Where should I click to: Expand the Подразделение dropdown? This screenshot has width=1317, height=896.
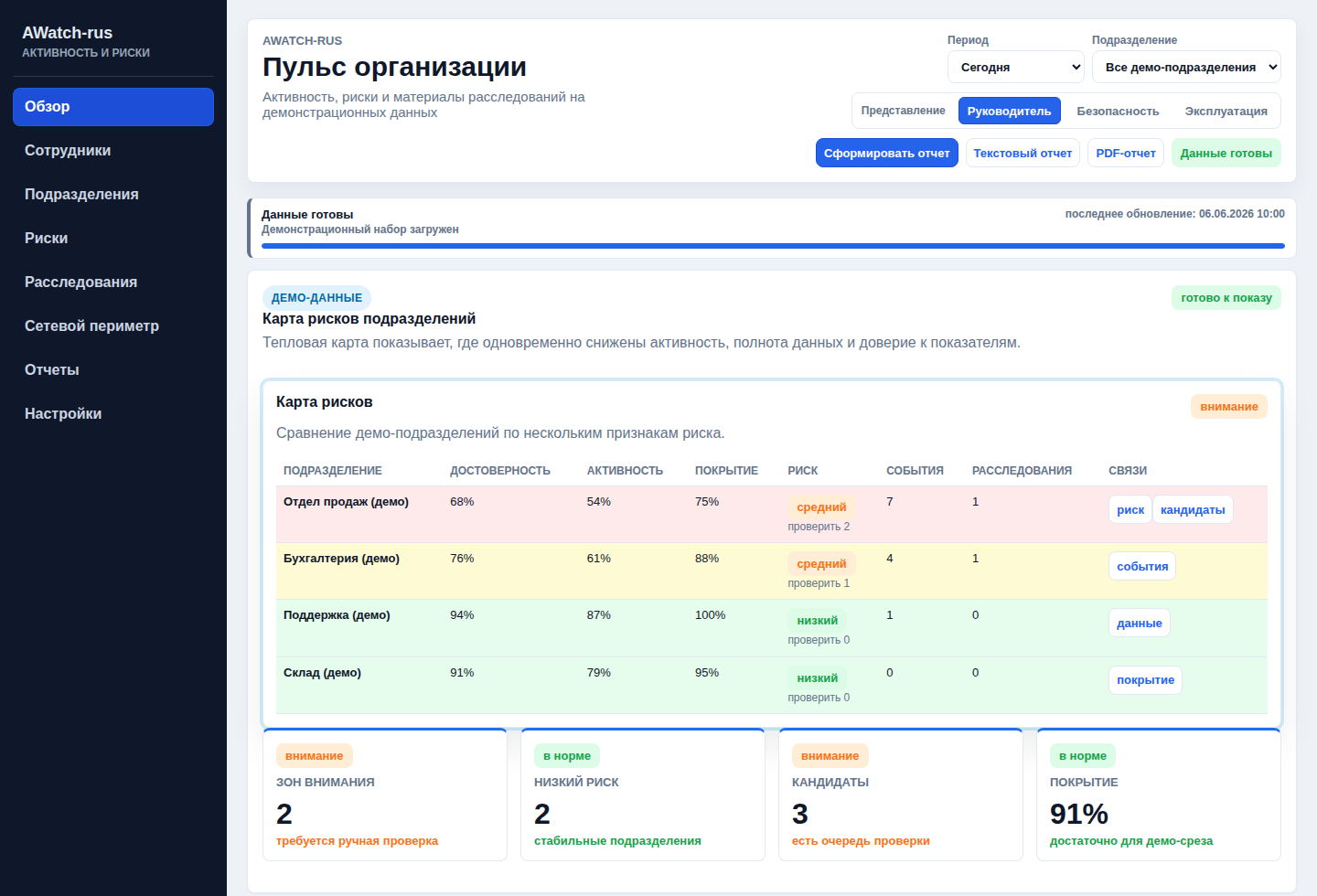point(1186,67)
